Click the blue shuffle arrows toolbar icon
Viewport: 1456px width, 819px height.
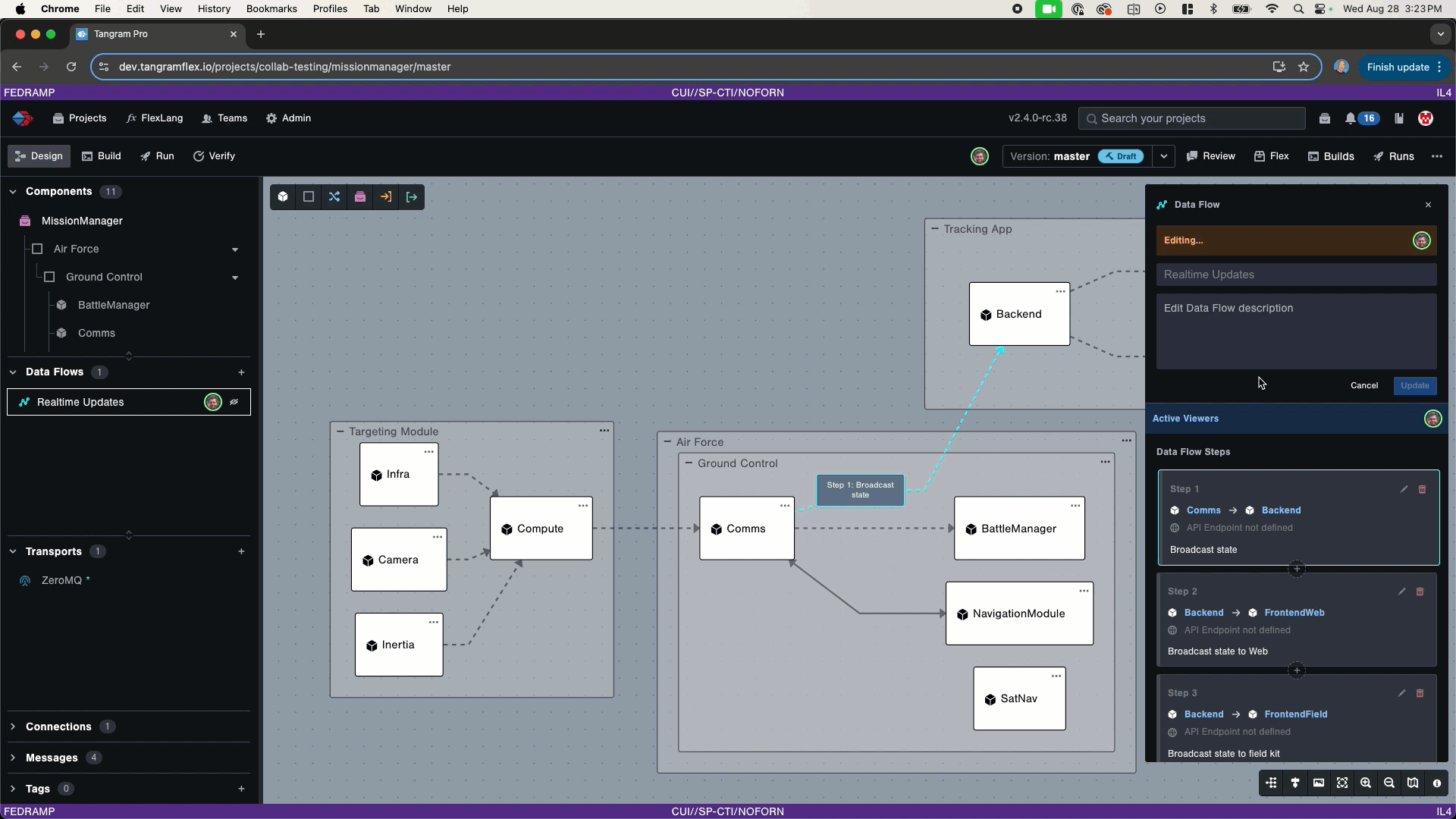click(334, 197)
